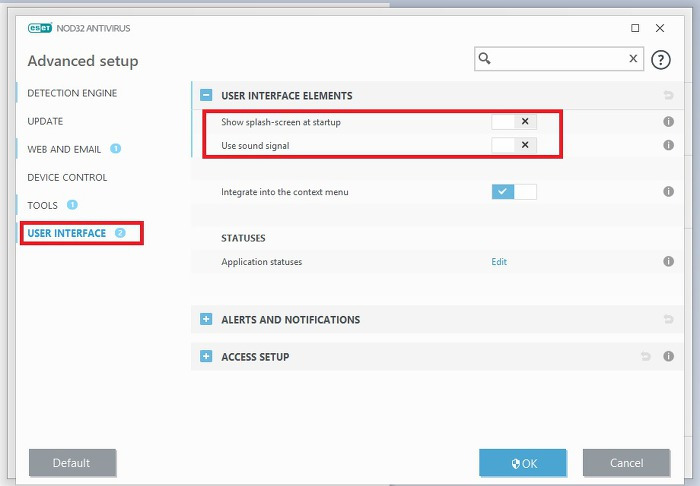Image resolution: width=700 pixels, height=486 pixels.
Task: Click the Default button
Action: pyautogui.click(x=72, y=463)
